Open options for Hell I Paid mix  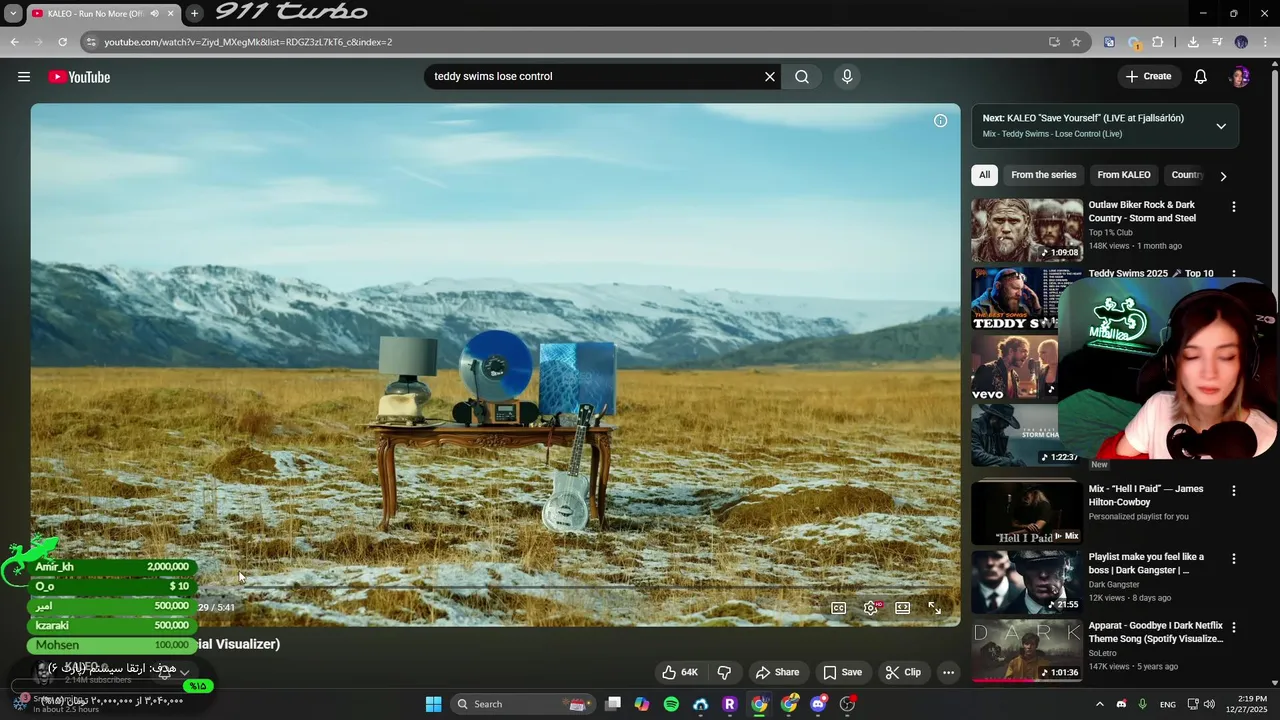coord(1233,491)
